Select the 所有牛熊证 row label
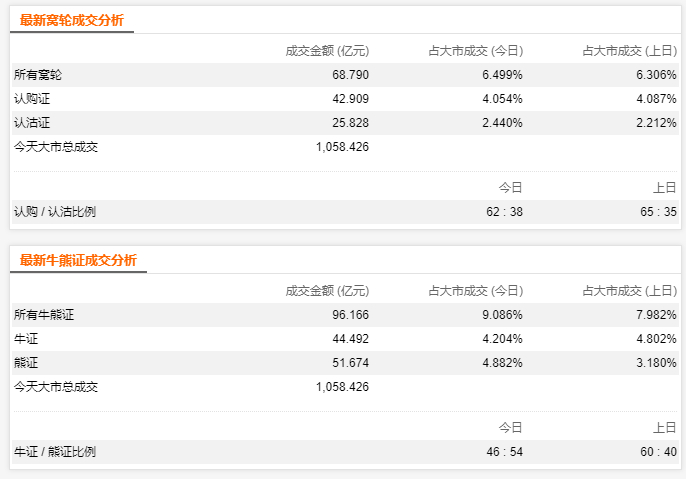Screen dimensions: 686x479 [44, 315]
